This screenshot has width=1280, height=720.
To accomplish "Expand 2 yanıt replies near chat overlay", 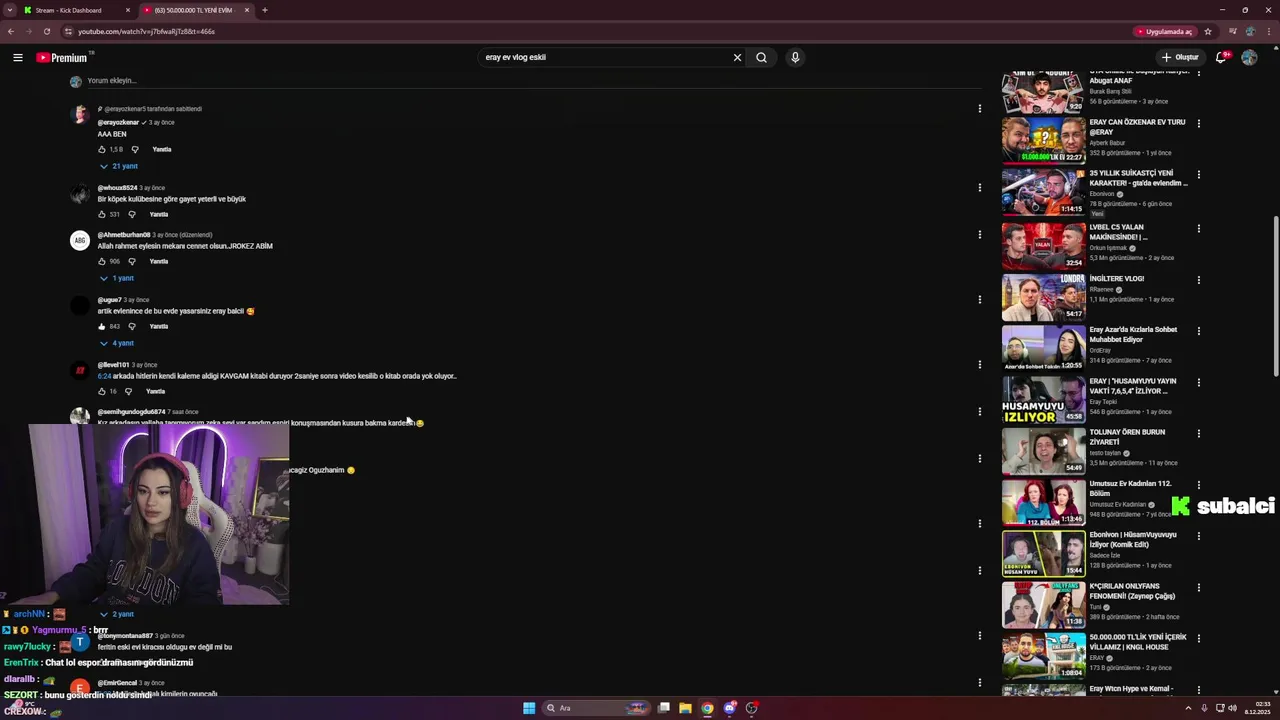I will 116,614.
